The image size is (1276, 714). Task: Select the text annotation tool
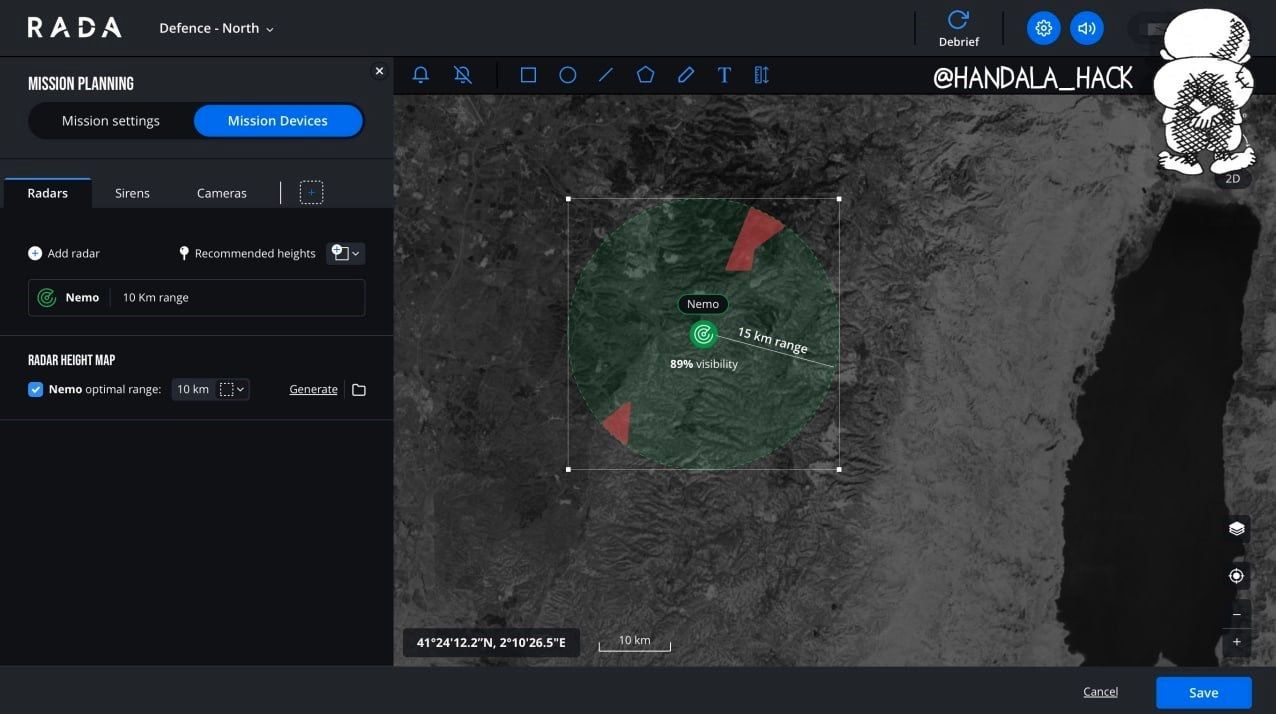pos(724,75)
